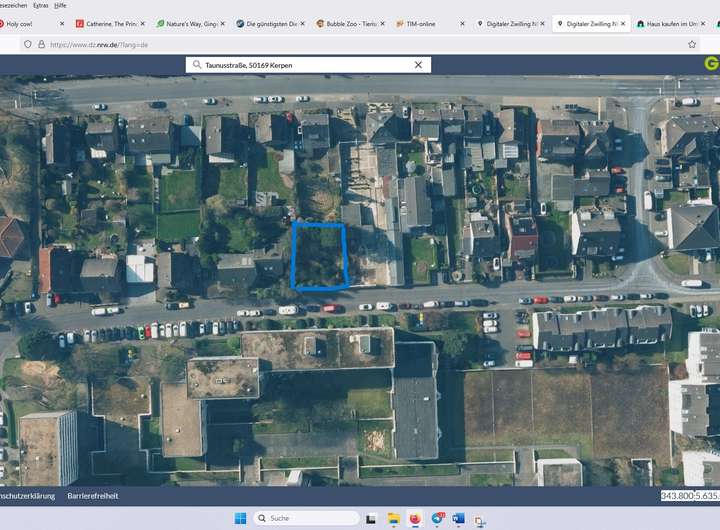Open the Extras menu
The height and width of the screenshot is (530, 720).
tap(40, 5)
